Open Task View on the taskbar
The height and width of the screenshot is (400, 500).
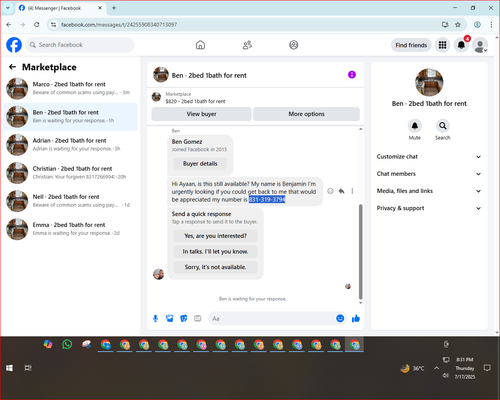(28, 368)
